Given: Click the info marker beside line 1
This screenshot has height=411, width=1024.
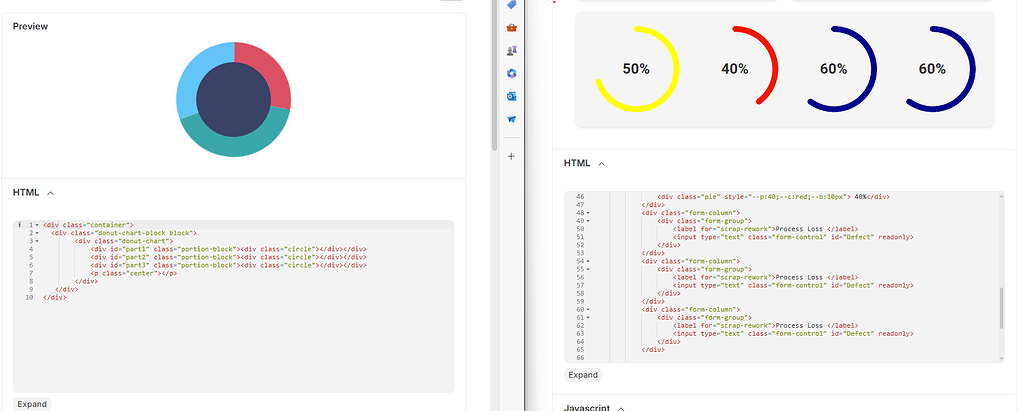Looking at the screenshot, I should tap(20, 224).
